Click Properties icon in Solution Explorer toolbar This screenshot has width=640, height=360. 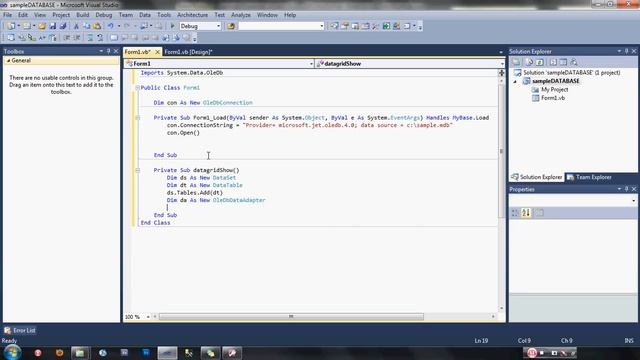tap(516, 62)
